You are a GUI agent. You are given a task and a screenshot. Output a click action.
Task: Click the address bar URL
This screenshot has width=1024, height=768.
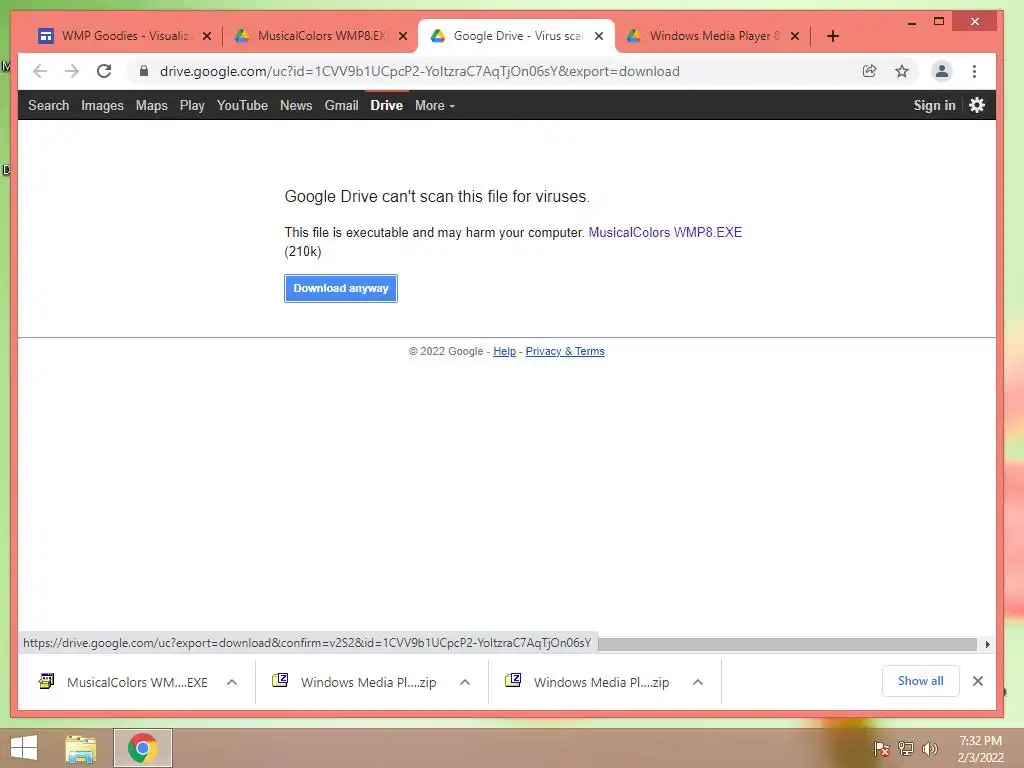(x=419, y=71)
